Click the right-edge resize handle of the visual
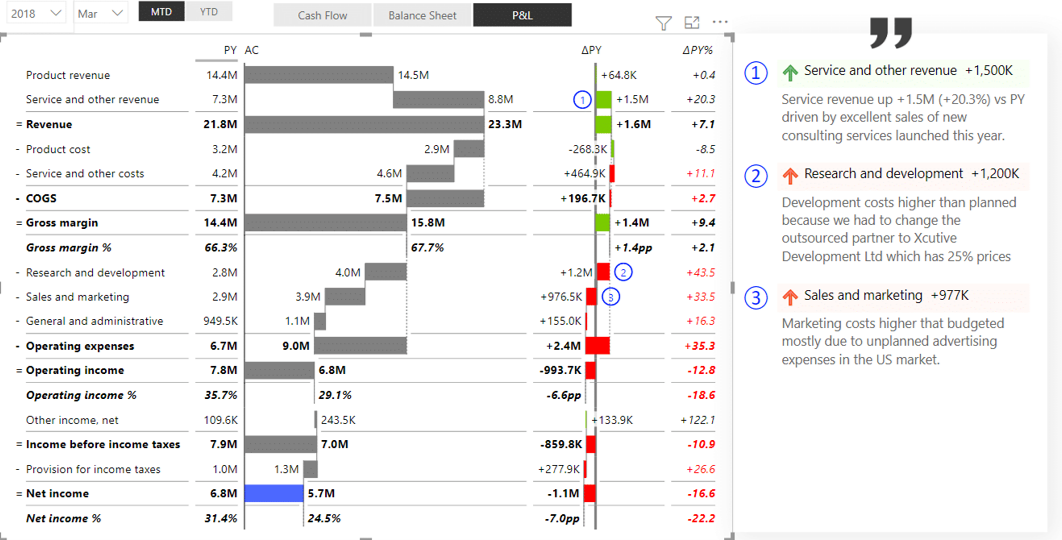The height and width of the screenshot is (540, 1062). (734, 285)
